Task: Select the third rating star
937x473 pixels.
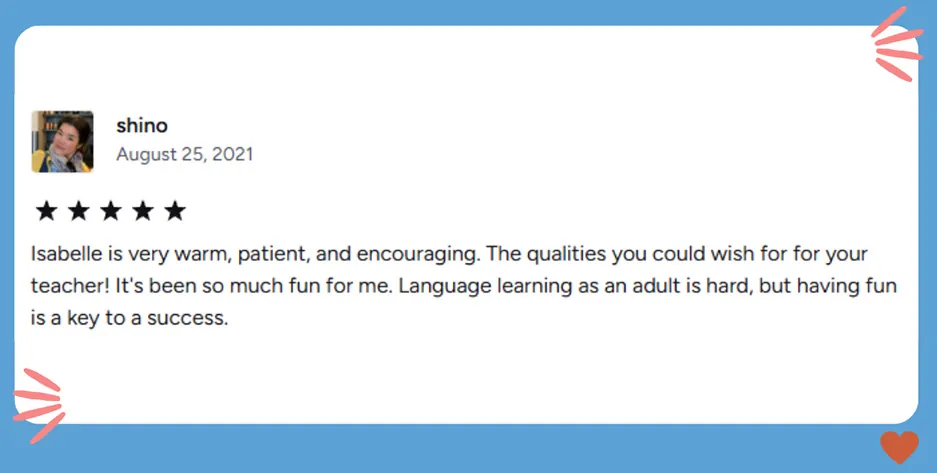Action: (110, 211)
